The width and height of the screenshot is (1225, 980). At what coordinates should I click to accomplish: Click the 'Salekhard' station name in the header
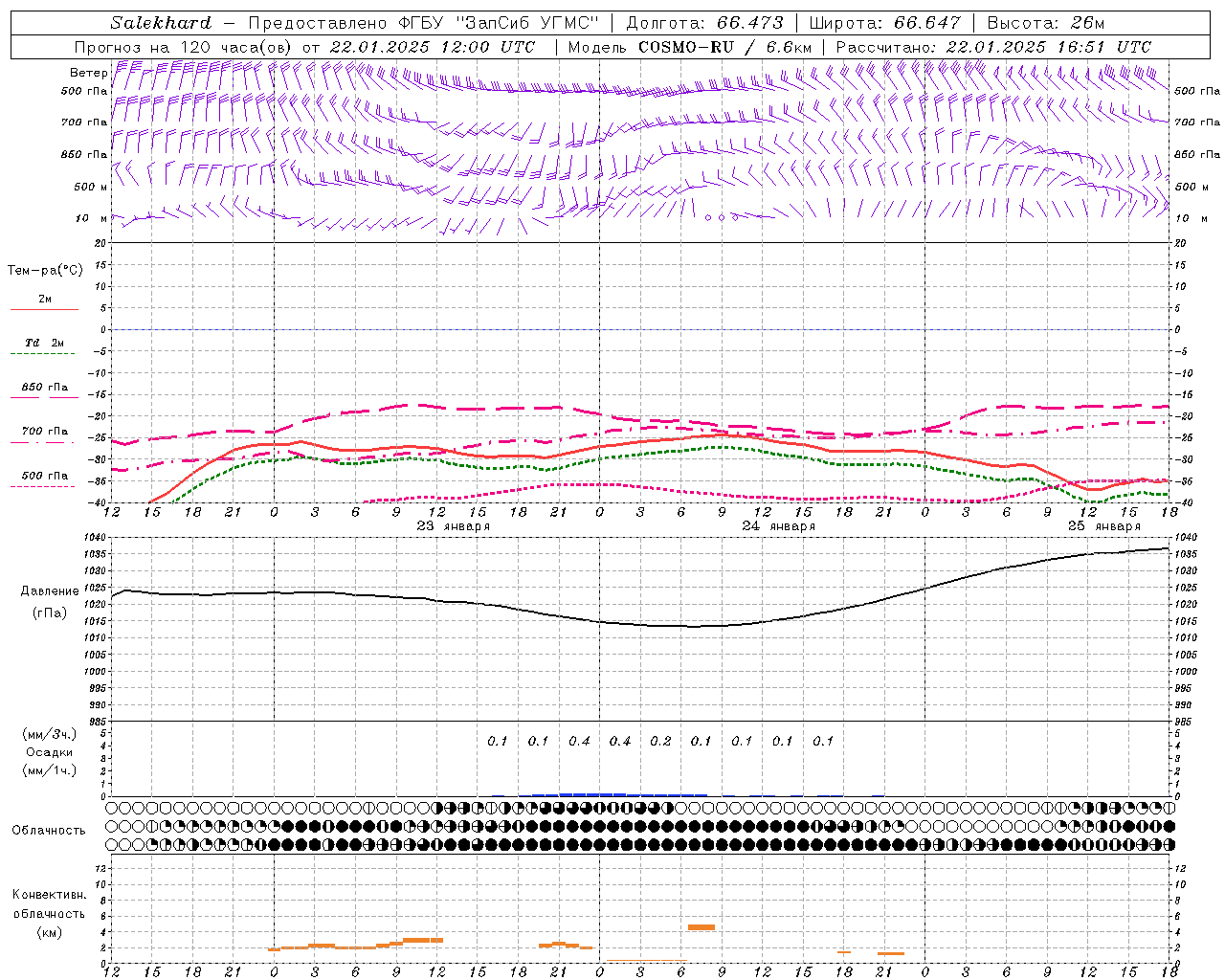160,23
